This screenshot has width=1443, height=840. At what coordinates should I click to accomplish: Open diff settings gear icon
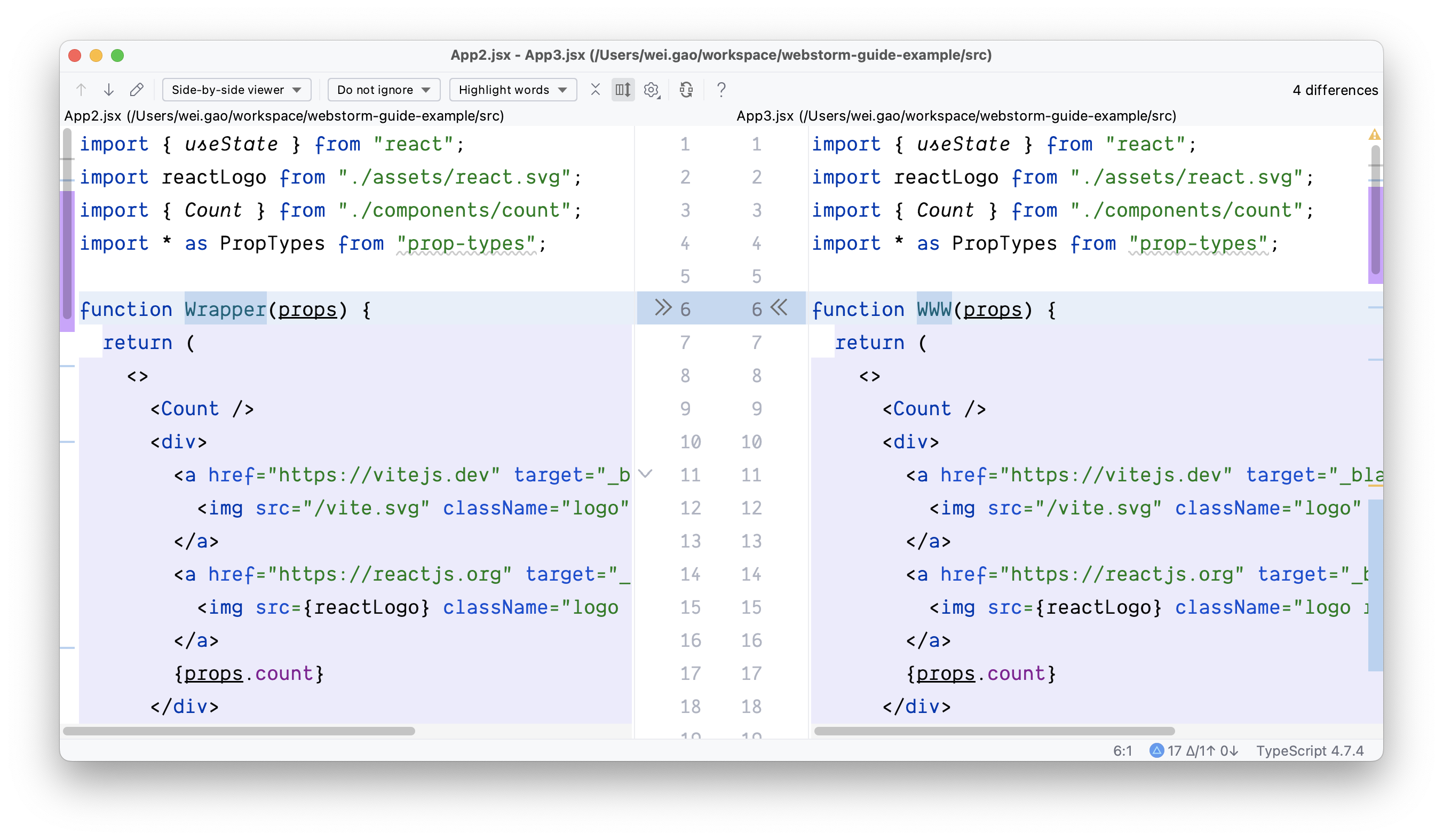(651, 90)
